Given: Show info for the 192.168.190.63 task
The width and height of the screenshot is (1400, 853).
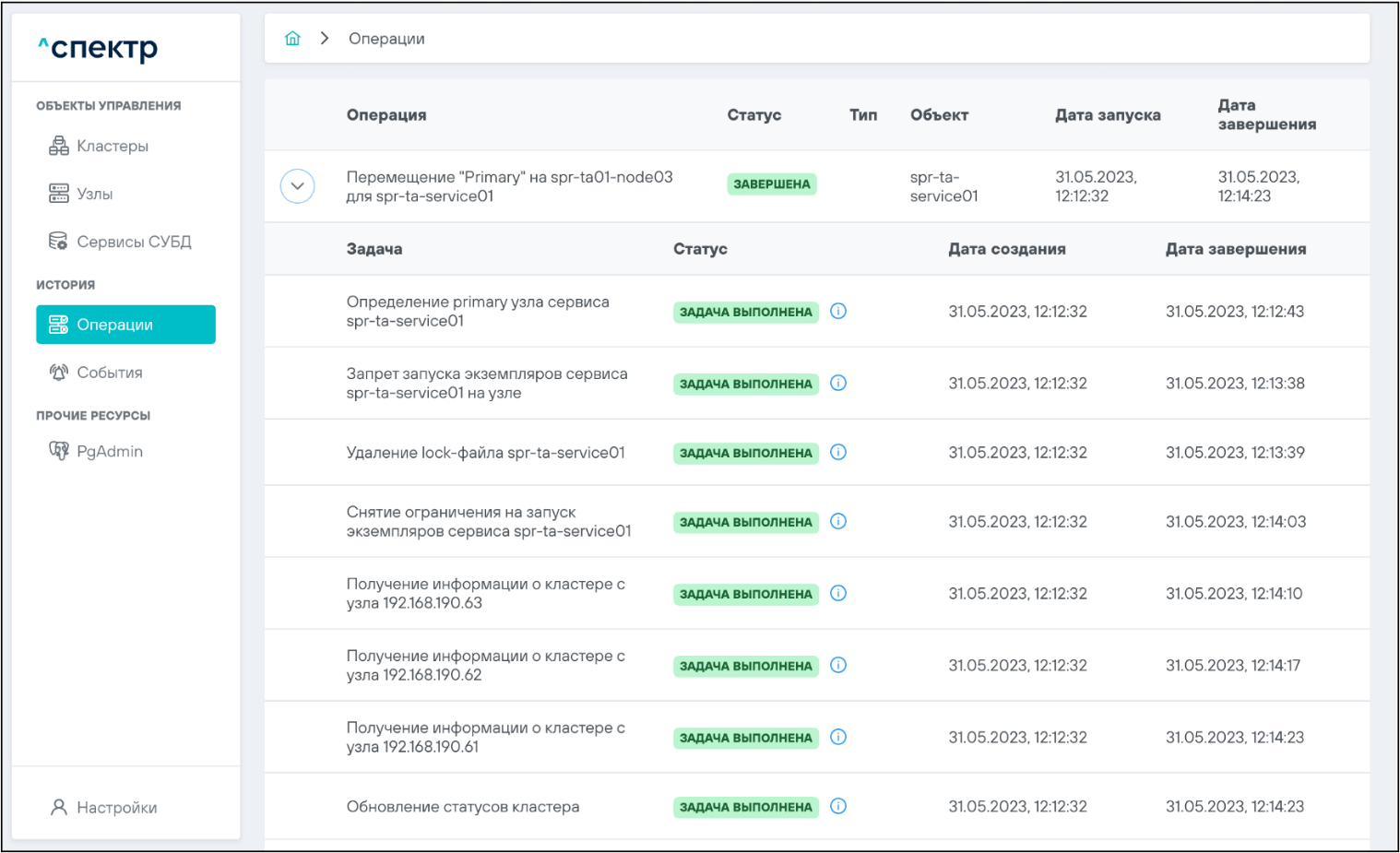Looking at the screenshot, I should point(838,593).
